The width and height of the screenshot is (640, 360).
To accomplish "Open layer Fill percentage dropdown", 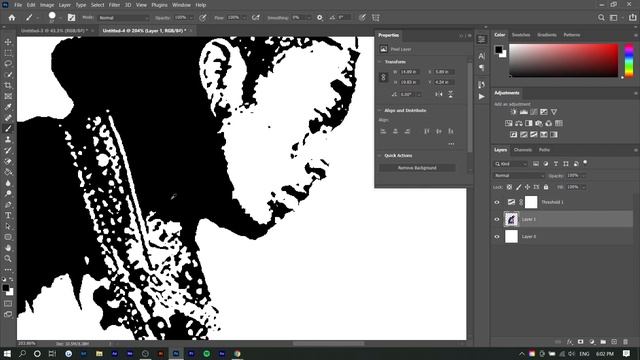I will click(x=584, y=187).
